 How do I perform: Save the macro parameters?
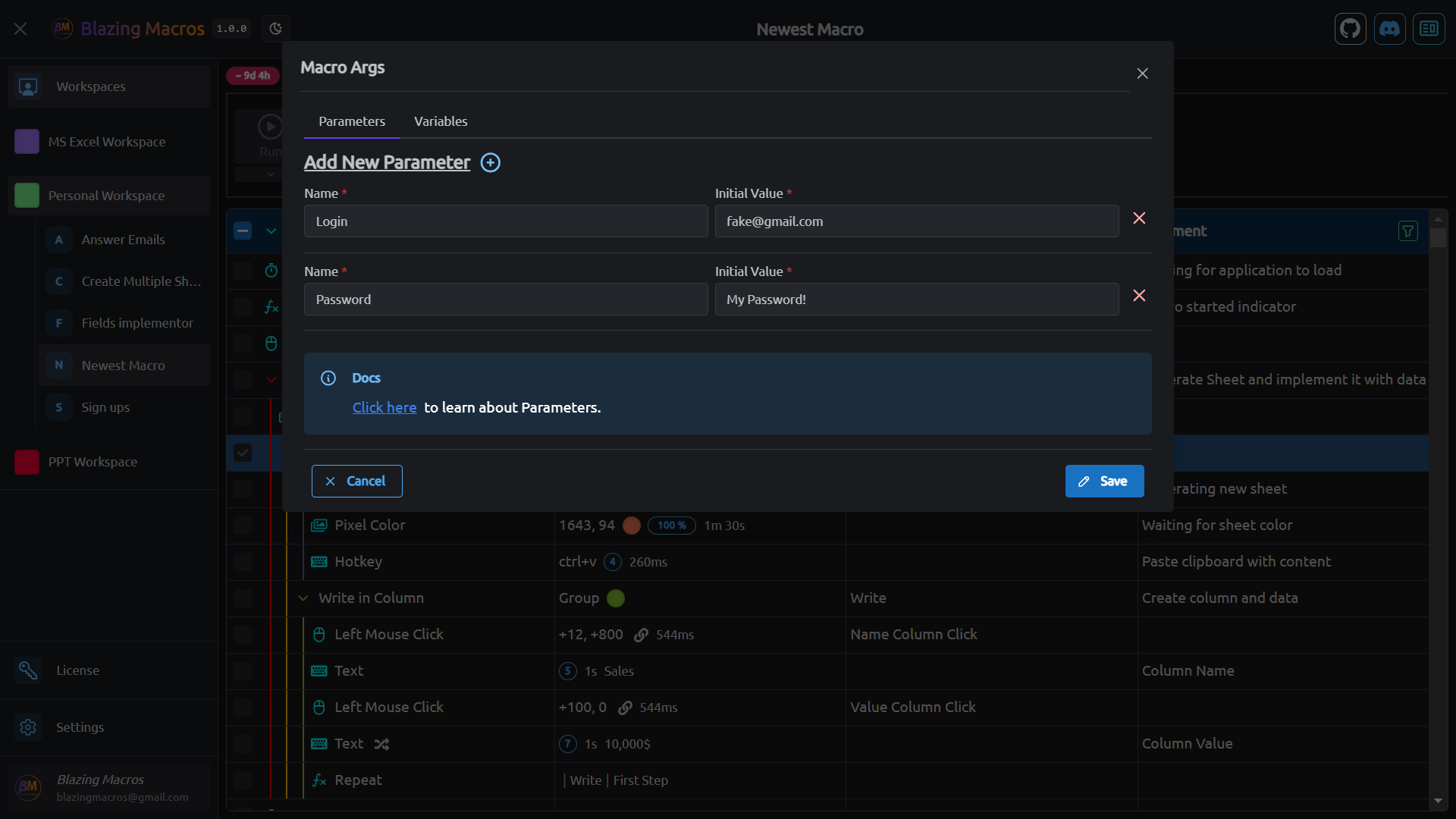(1104, 482)
